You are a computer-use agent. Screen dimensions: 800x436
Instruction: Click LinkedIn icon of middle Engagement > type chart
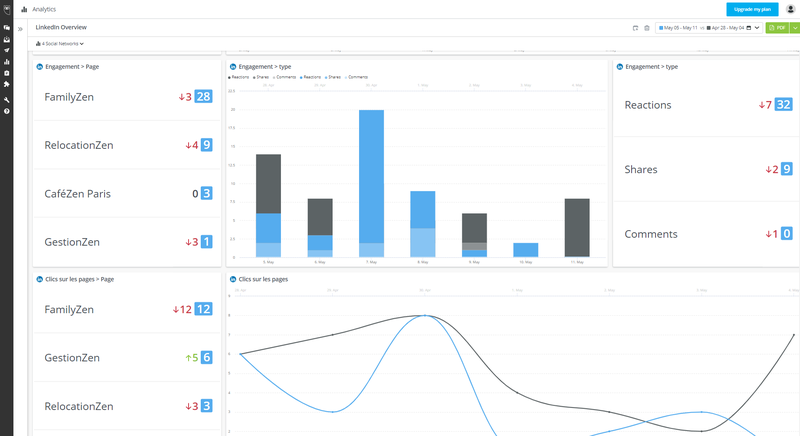tap(233, 67)
